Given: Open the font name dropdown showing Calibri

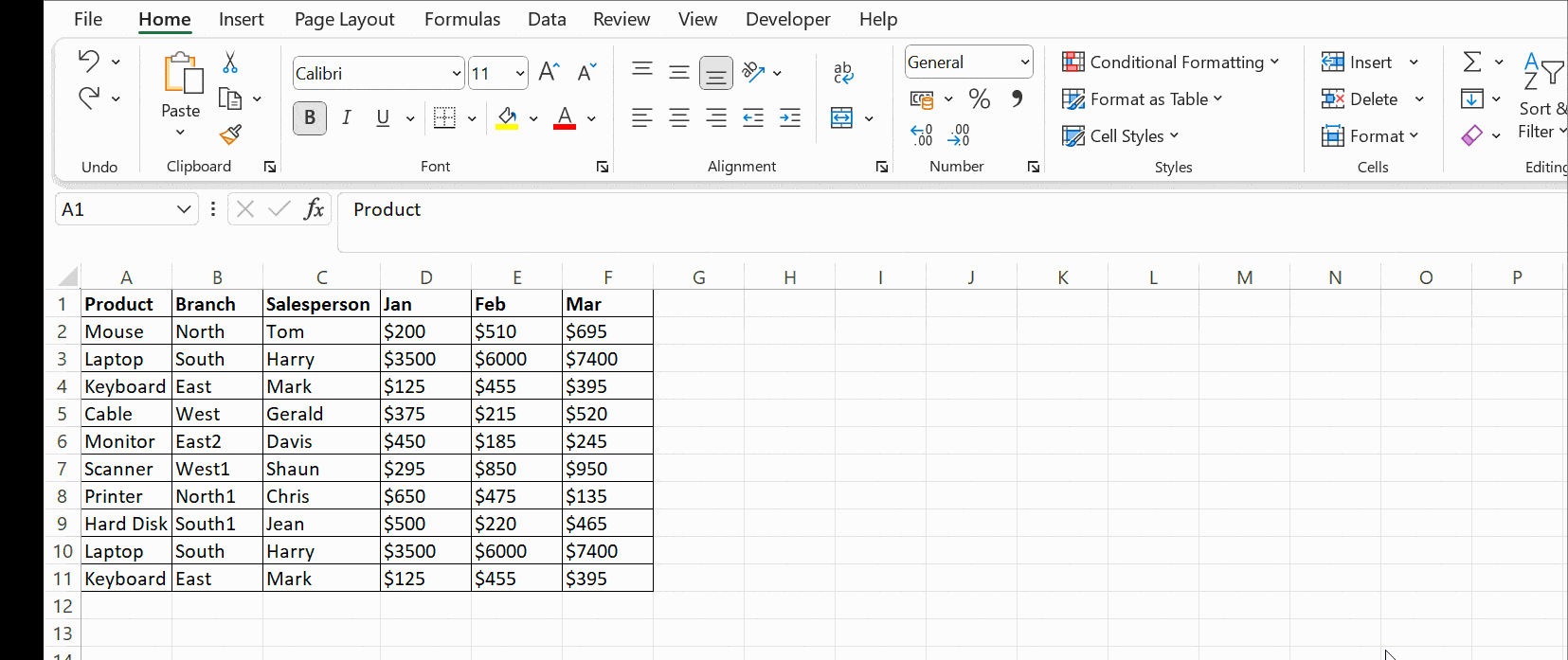Looking at the screenshot, I should pos(456,74).
